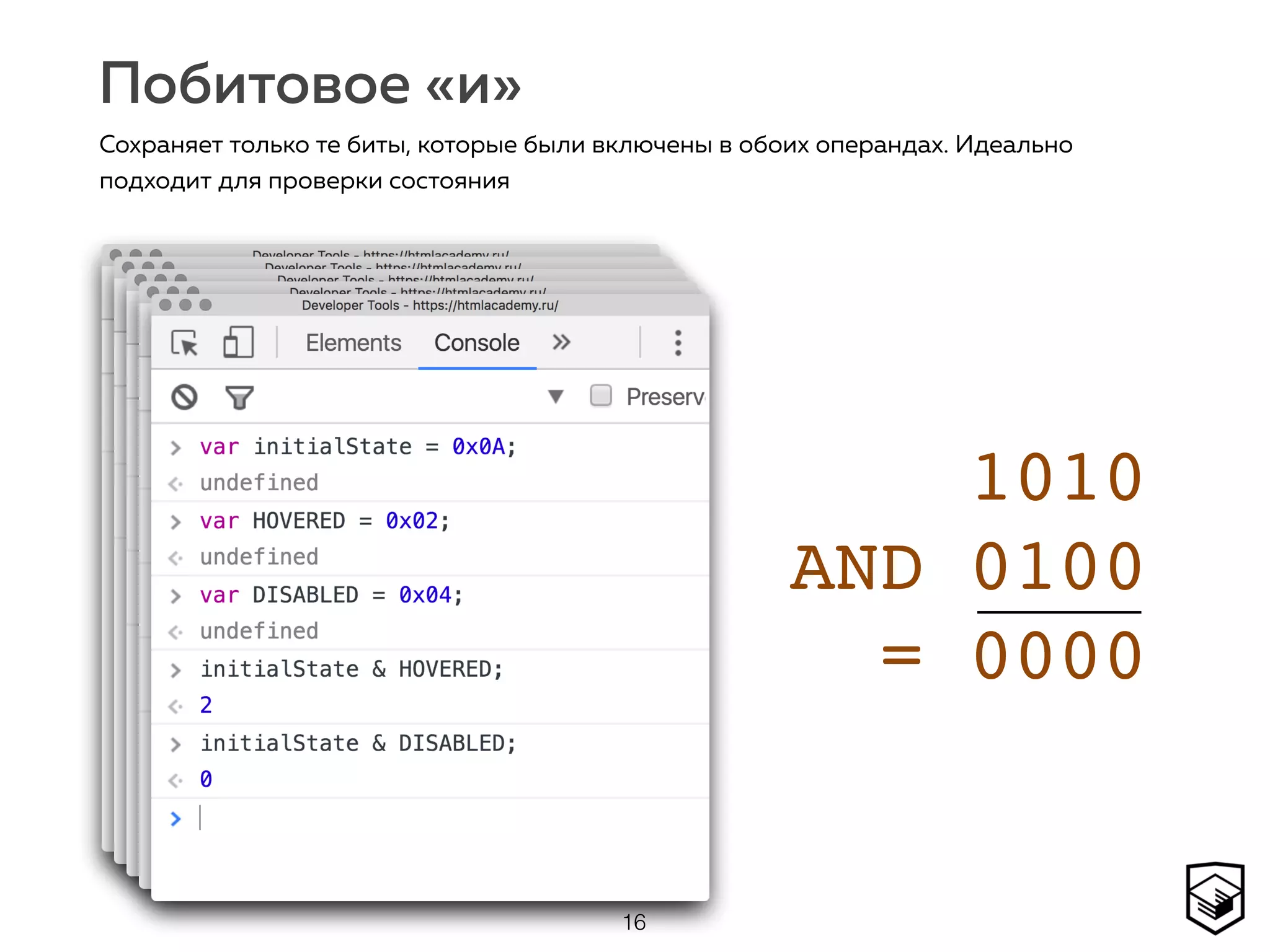
Task: Click the blue console prompt arrow
Action: click(175, 819)
